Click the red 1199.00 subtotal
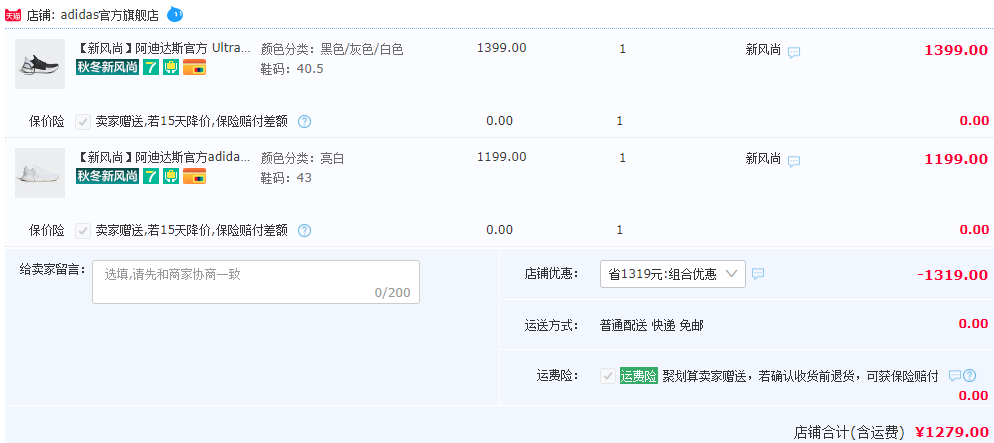 click(x=956, y=160)
